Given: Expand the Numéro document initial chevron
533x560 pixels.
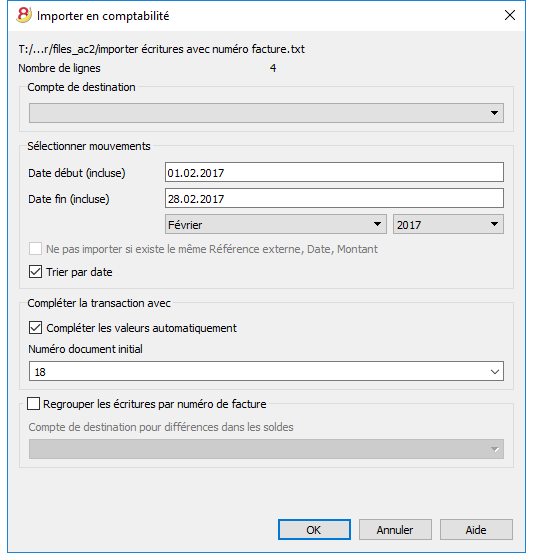Looking at the screenshot, I should [495, 371].
